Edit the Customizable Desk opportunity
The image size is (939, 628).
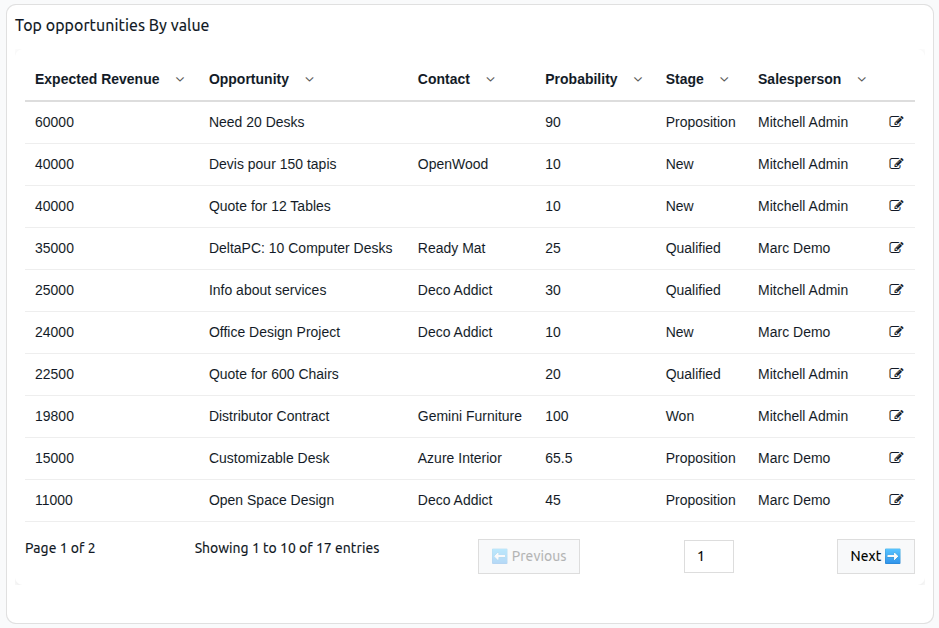tap(896, 458)
